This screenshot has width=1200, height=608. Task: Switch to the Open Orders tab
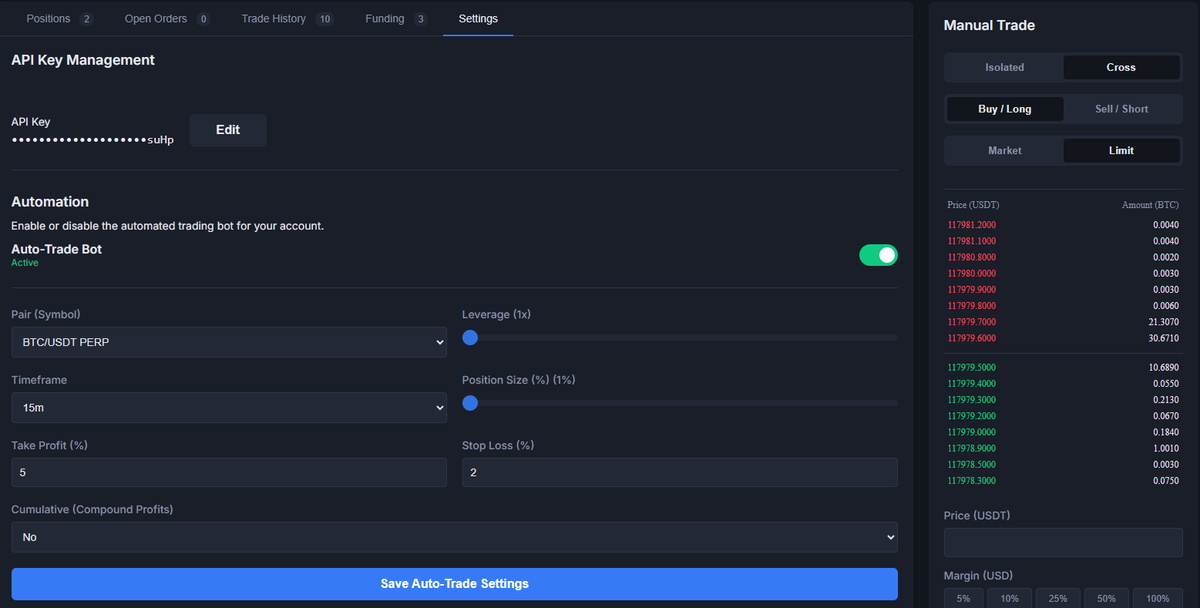click(167, 19)
